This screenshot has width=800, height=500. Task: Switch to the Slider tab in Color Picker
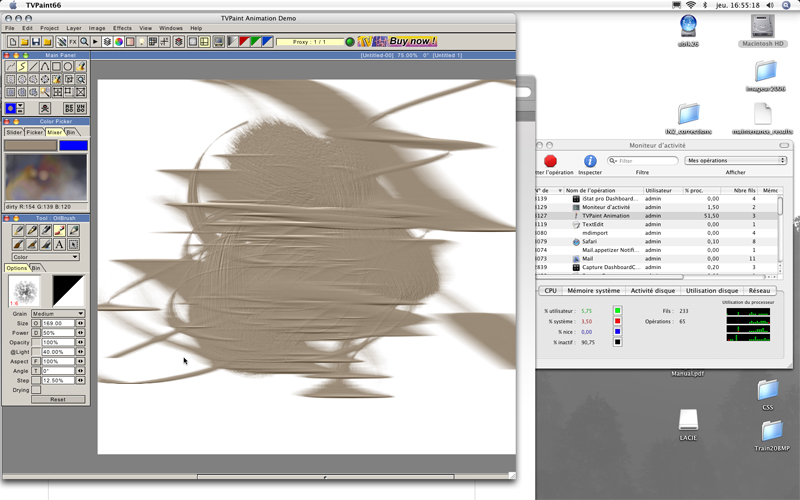click(x=14, y=132)
